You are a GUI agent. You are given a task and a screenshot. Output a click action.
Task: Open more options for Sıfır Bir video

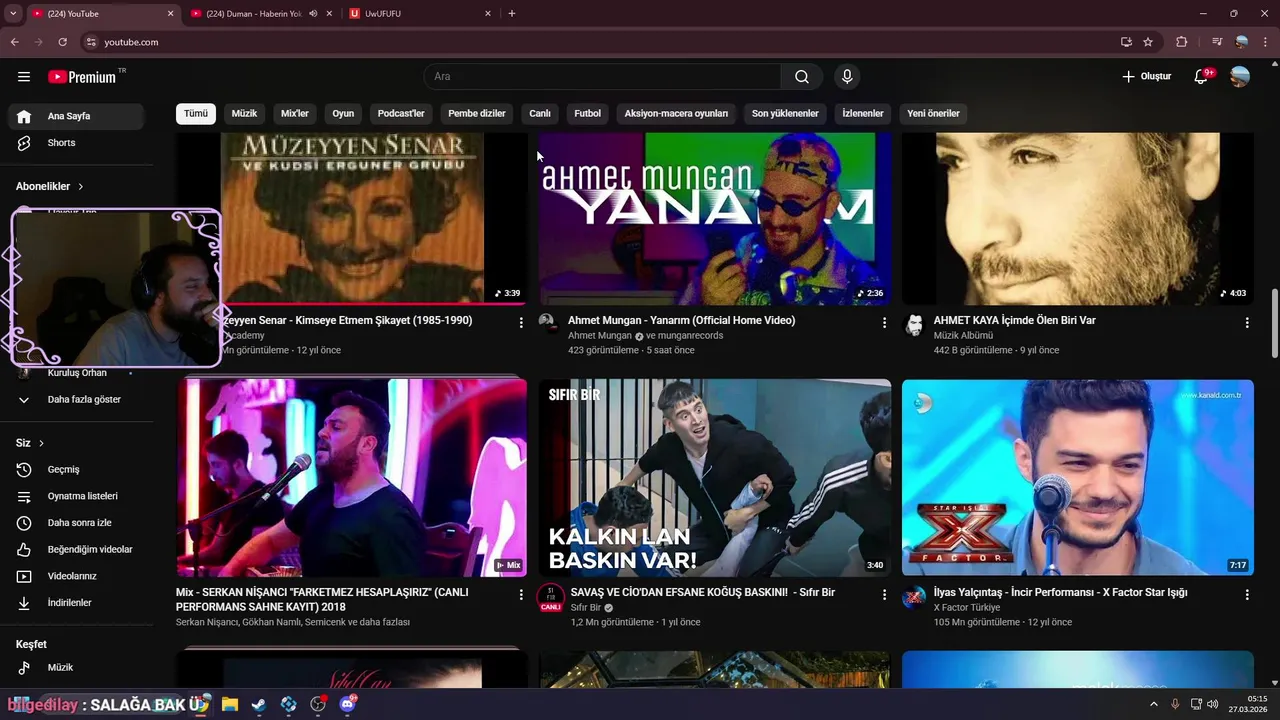[884, 595]
